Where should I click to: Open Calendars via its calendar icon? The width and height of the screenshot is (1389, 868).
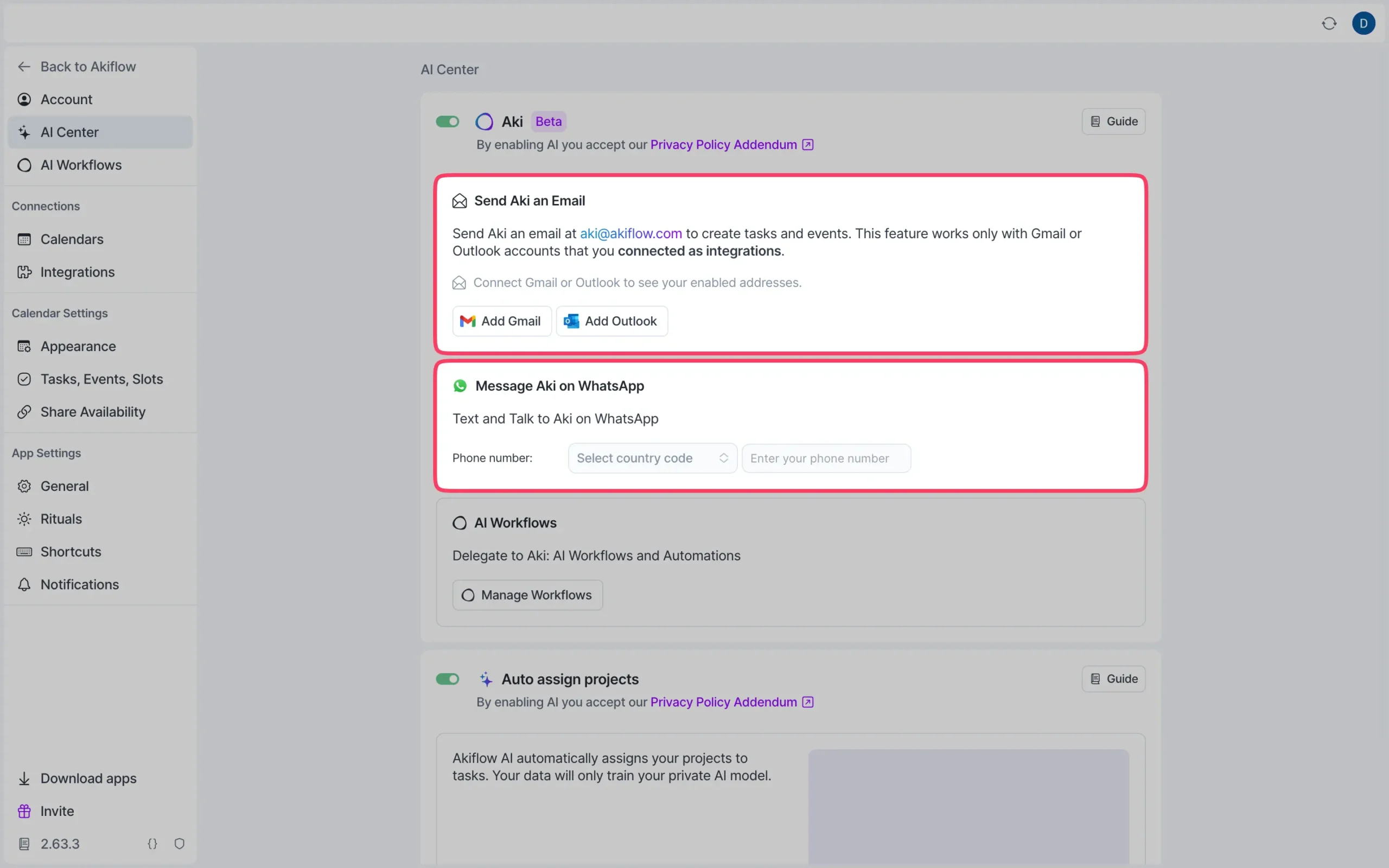click(24, 239)
